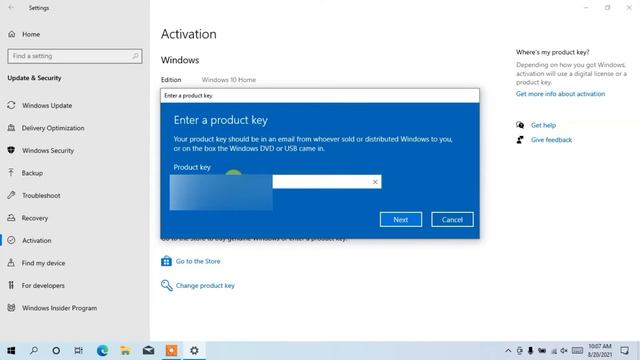Focus the Product key input field
The image size is (640, 360).
click(276, 182)
